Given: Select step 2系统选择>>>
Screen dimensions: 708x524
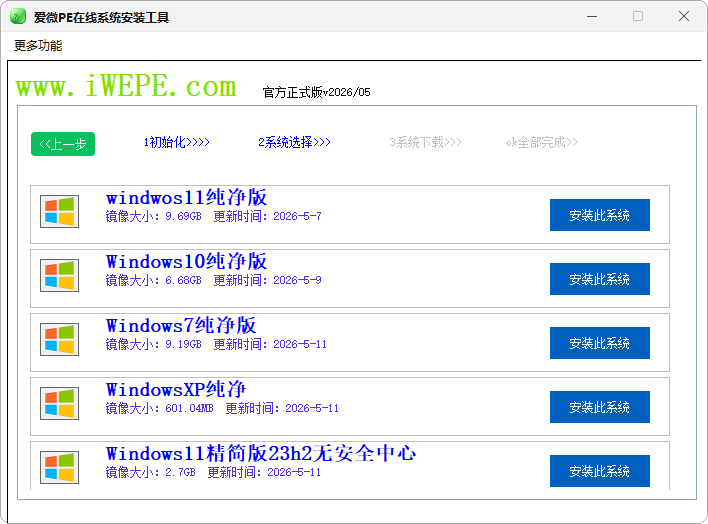Looking at the screenshot, I should (x=294, y=142).
